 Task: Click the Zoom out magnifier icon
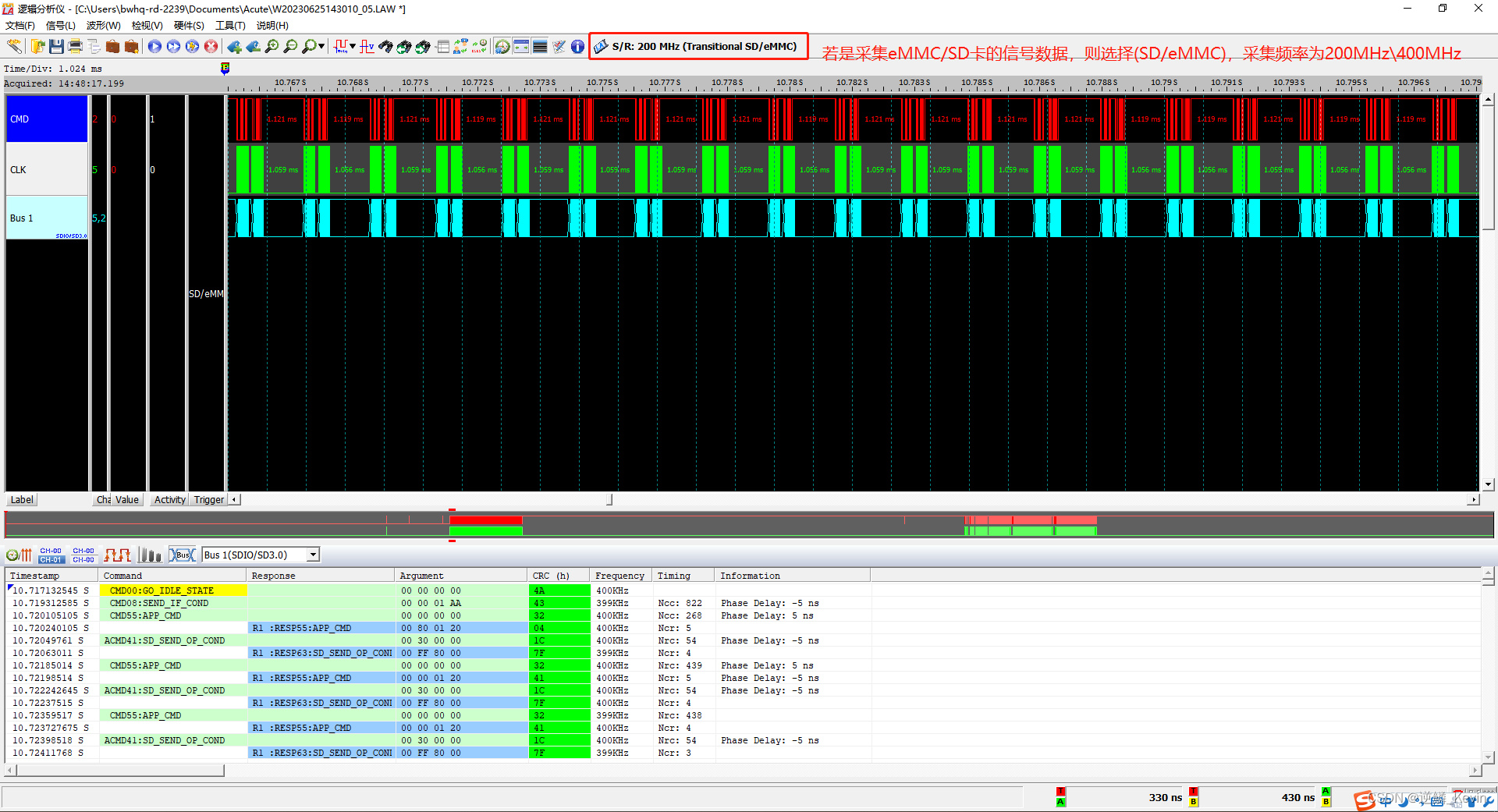point(290,47)
